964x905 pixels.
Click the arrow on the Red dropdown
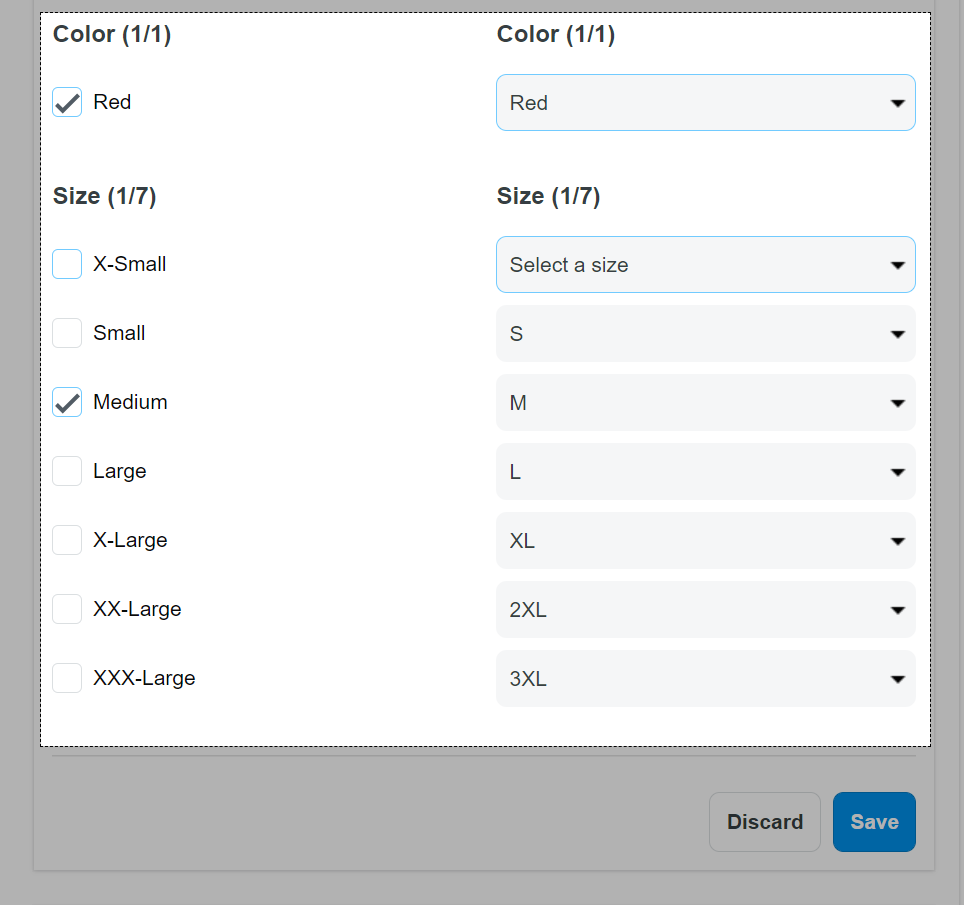(x=898, y=103)
